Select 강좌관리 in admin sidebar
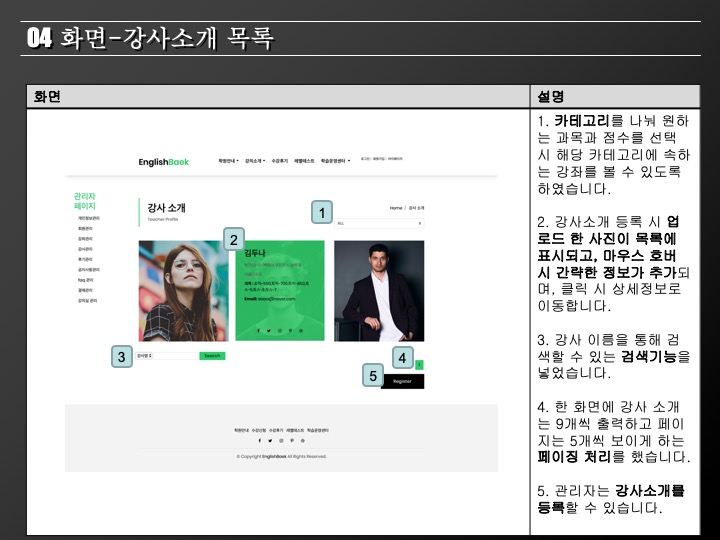720x540 pixels. point(85,239)
